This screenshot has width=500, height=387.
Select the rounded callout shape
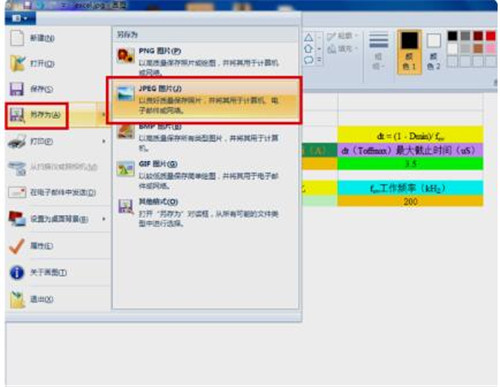(x=309, y=60)
